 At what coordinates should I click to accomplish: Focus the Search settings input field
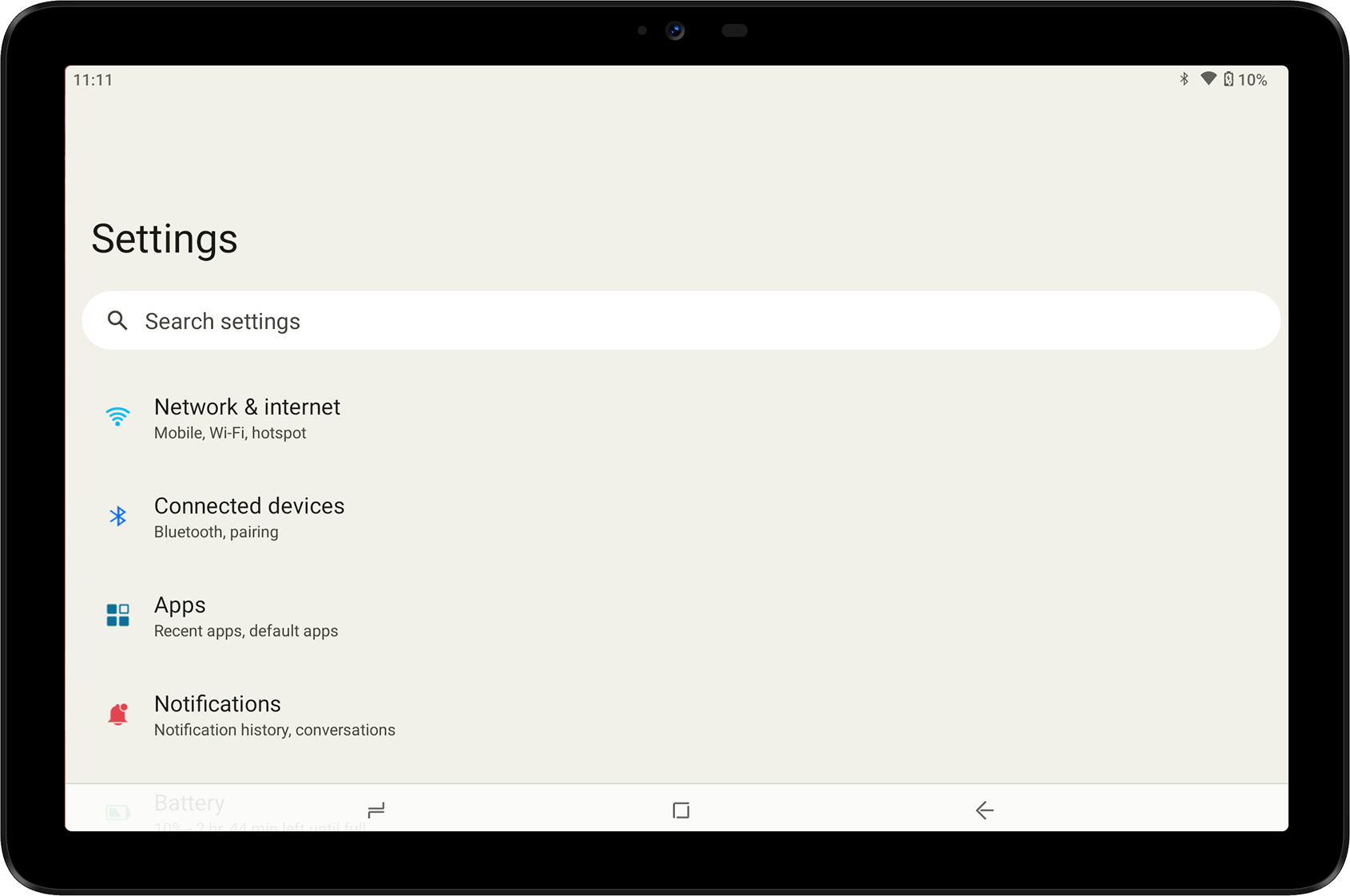pyautogui.click(x=679, y=321)
